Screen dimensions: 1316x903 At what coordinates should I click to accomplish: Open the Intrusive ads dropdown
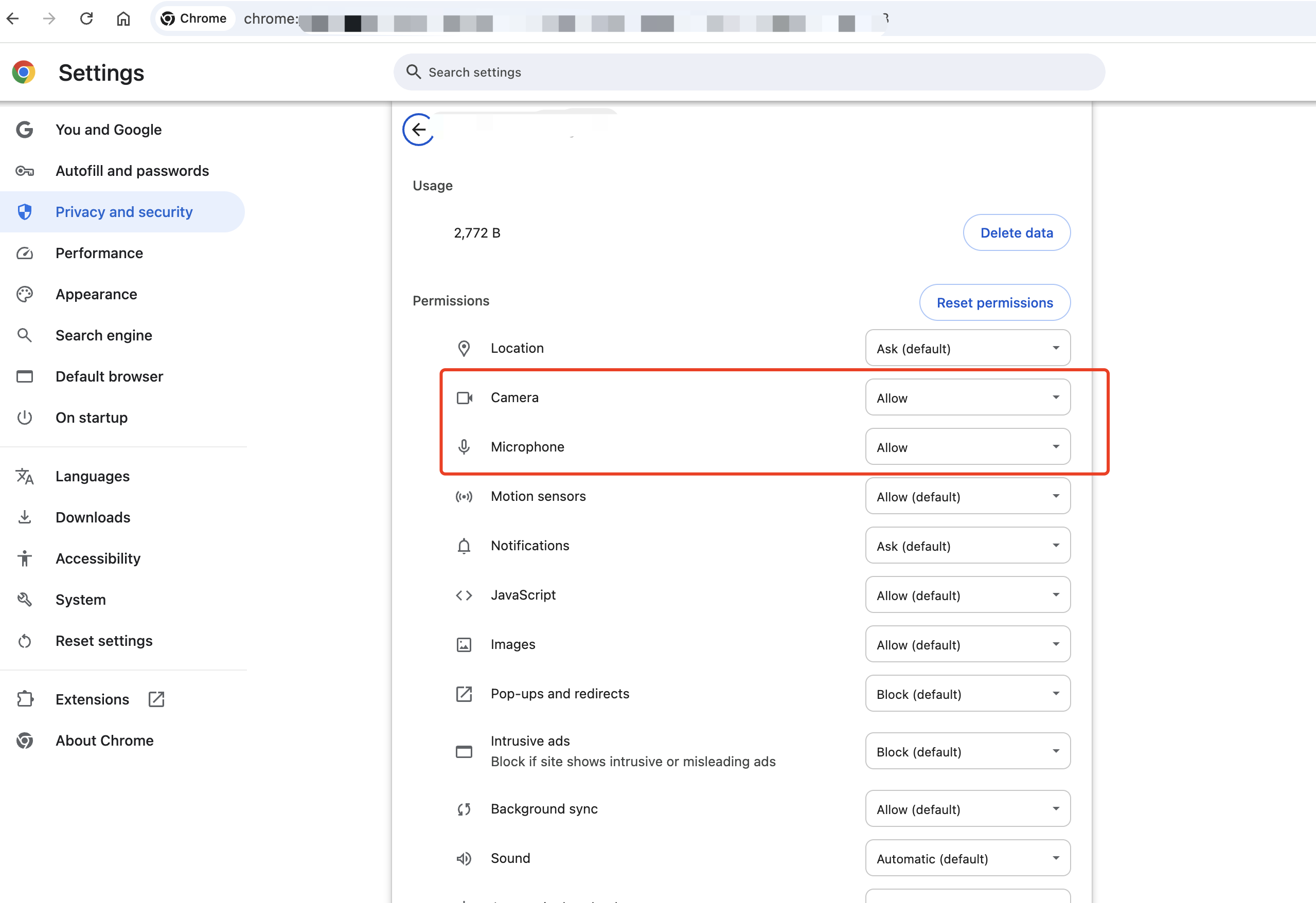(x=967, y=751)
